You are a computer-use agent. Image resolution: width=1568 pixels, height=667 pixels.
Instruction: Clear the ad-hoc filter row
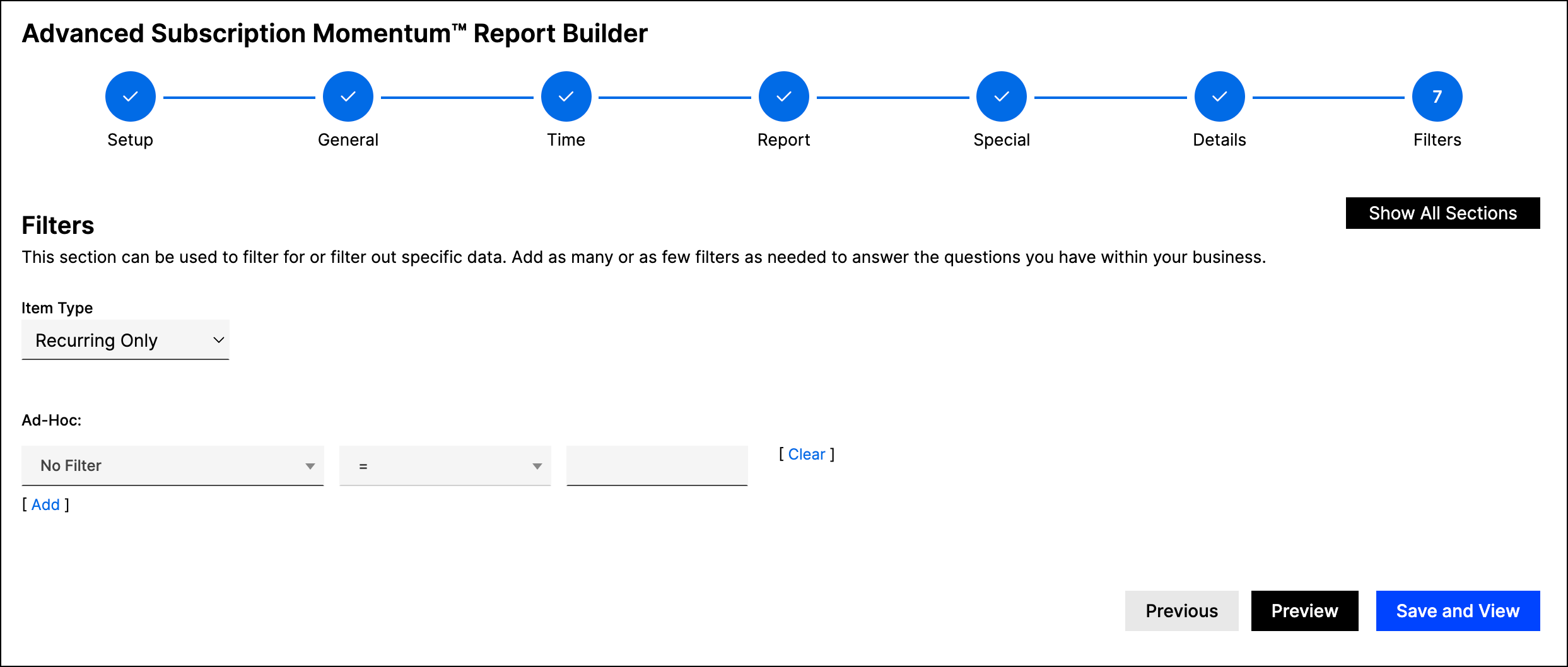tap(807, 455)
